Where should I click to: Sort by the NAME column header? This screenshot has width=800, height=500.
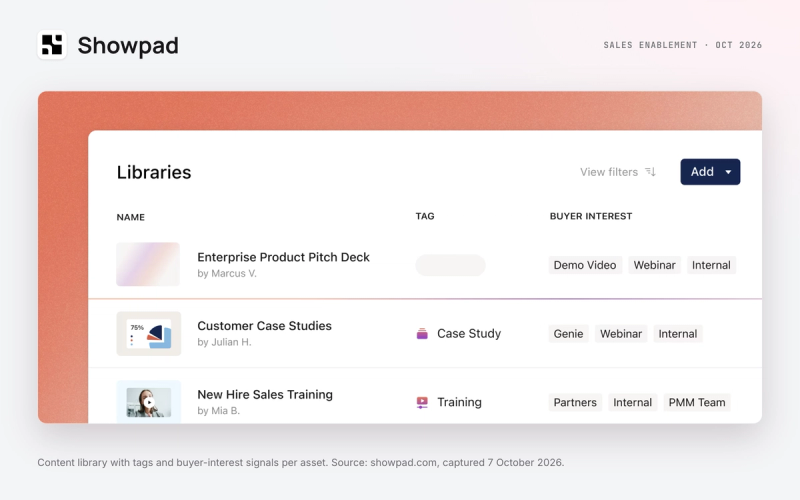point(131,217)
